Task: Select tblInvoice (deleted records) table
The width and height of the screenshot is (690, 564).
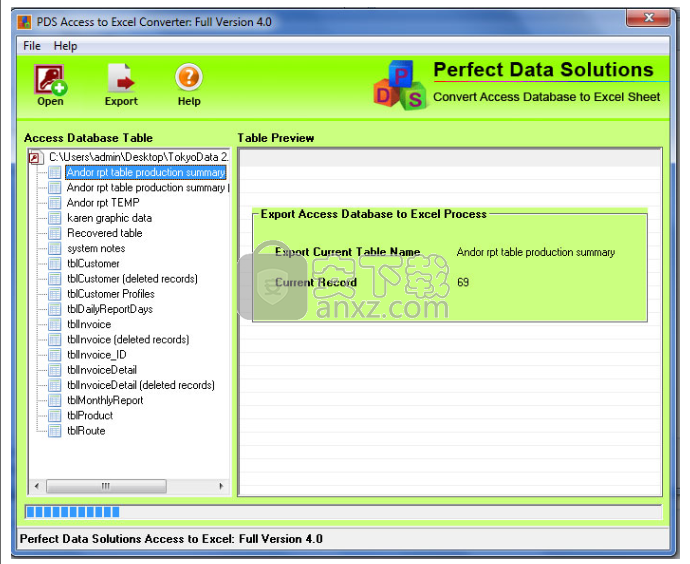Action: (x=128, y=339)
